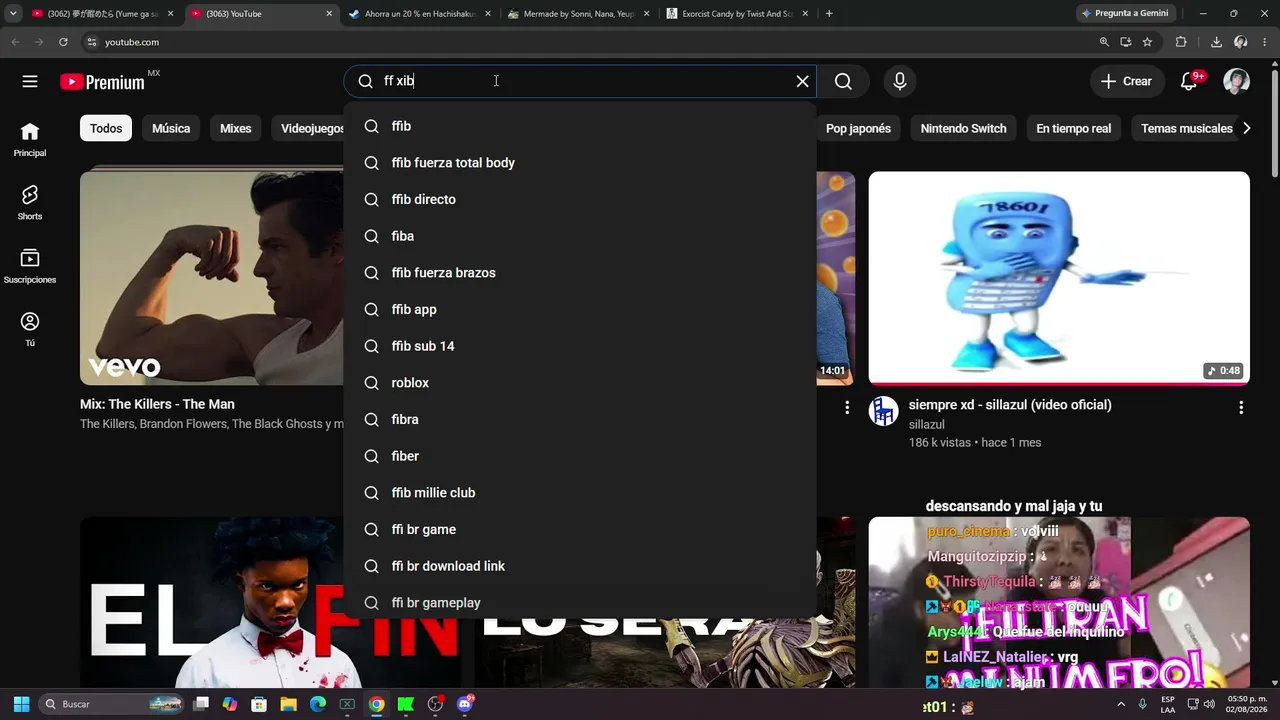Select the Temas musicales filter chip
Viewport: 1280px width, 720px height.
click(x=1187, y=128)
